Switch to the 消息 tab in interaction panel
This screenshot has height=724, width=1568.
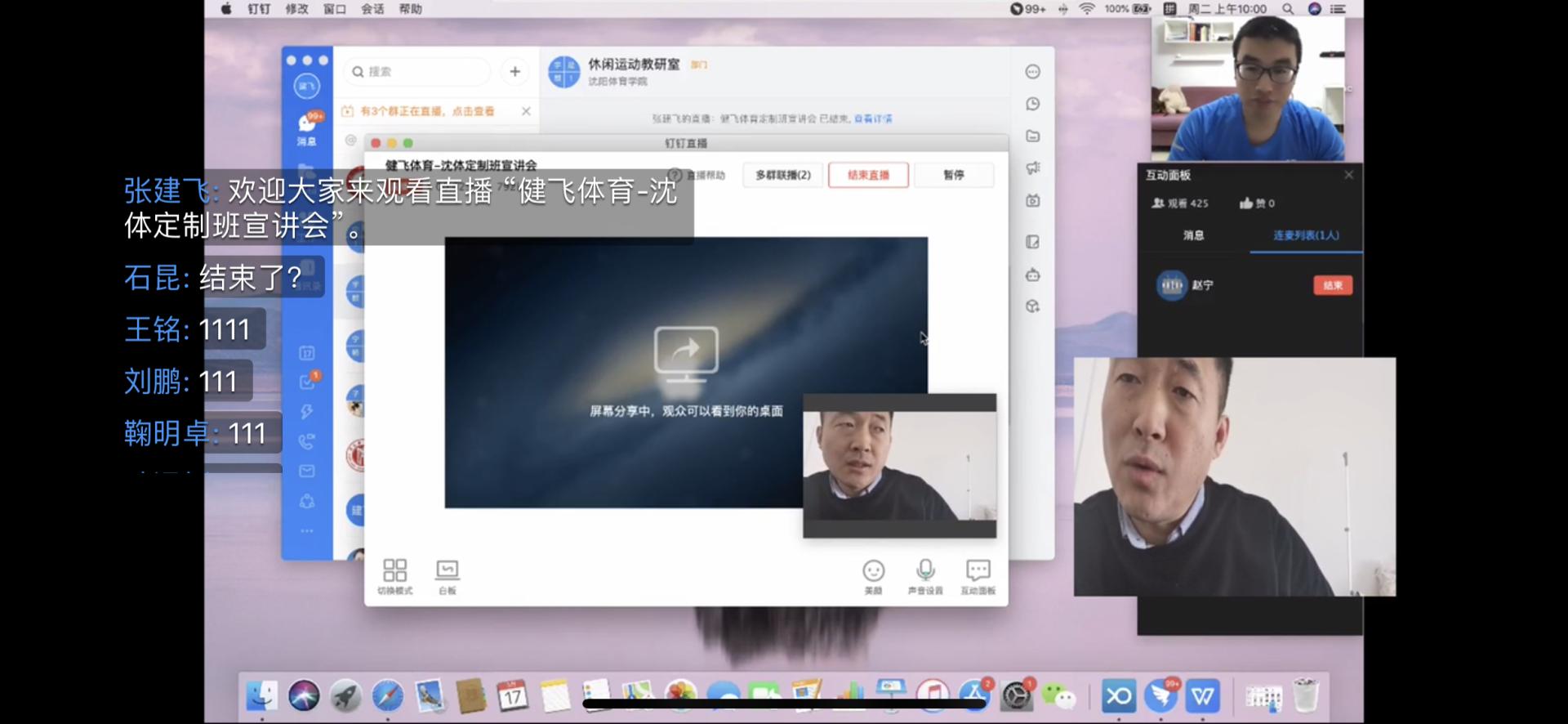point(1193,235)
